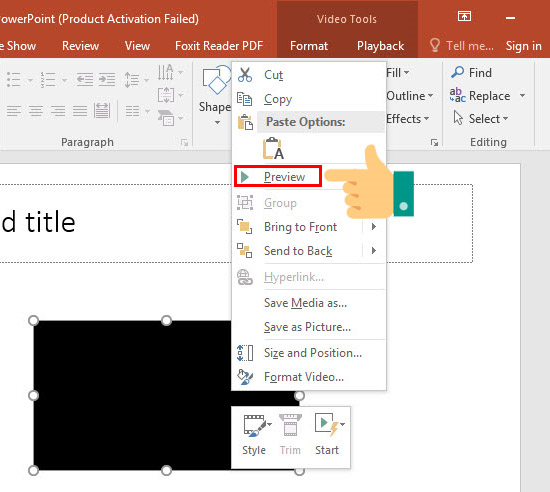This screenshot has width=550, height=492.
Task: Choose Cut from the context menu
Action: (x=309, y=75)
